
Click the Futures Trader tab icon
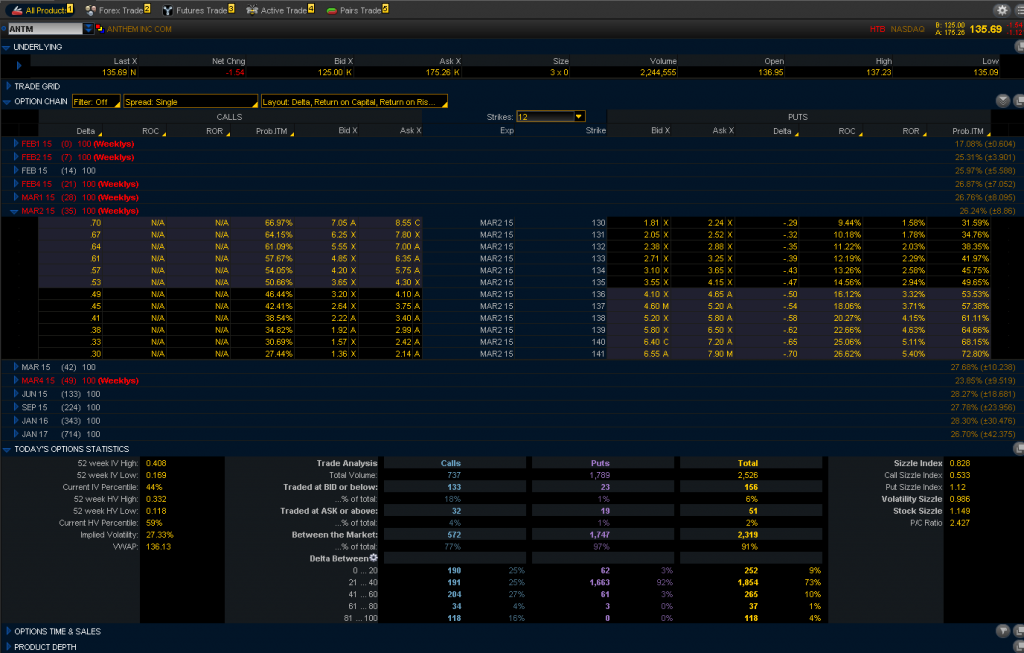pos(168,10)
